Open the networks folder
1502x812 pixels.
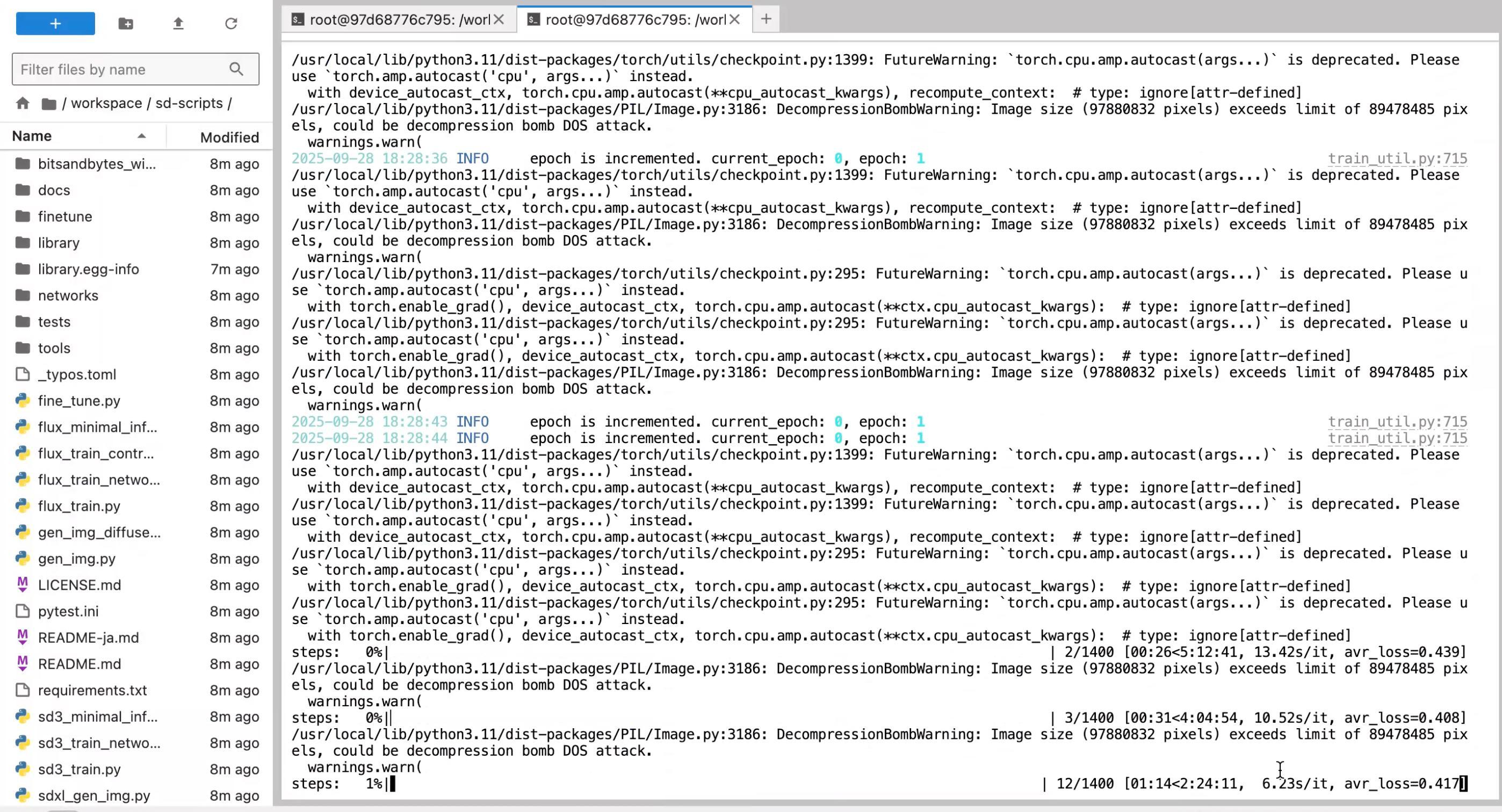coord(68,295)
